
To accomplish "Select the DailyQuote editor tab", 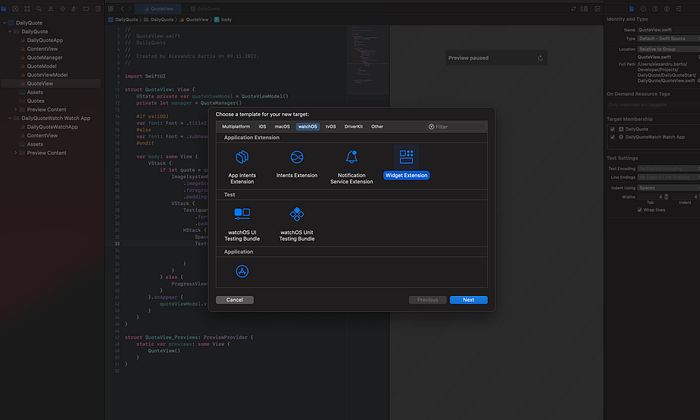I will coord(205,8).
